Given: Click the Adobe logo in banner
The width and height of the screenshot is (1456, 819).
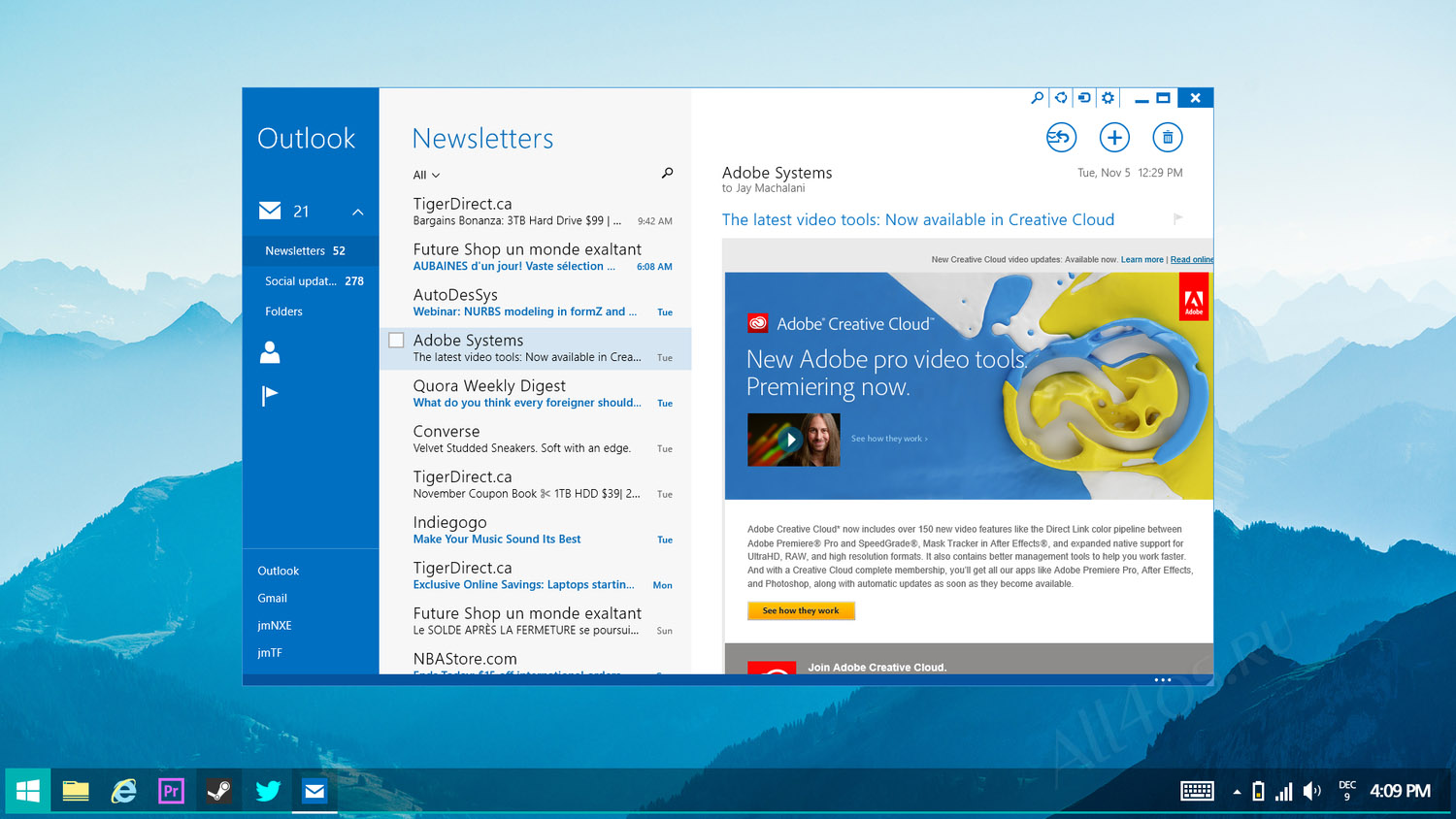Looking at the screenshot, I should click(1194, 298).
